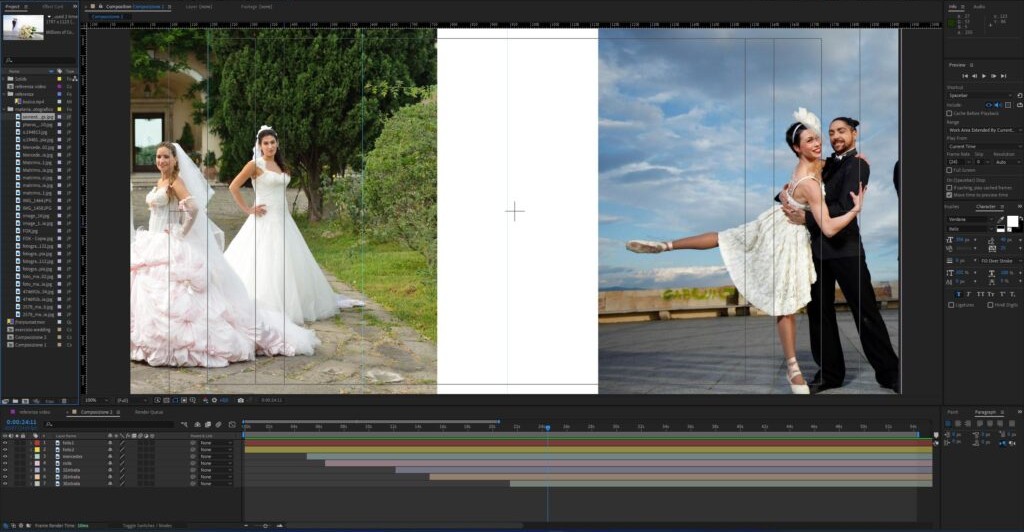Collapse the 'materia_otografico' folder
This screenshot has height=532, width=1024.
click(4, 109)
